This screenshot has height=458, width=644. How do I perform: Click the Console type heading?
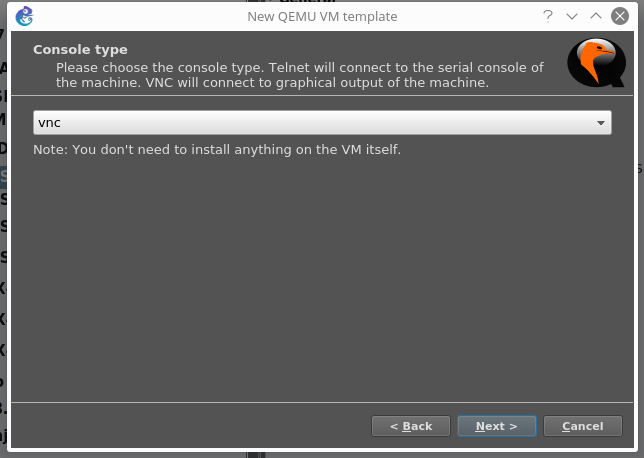point(80,50)
